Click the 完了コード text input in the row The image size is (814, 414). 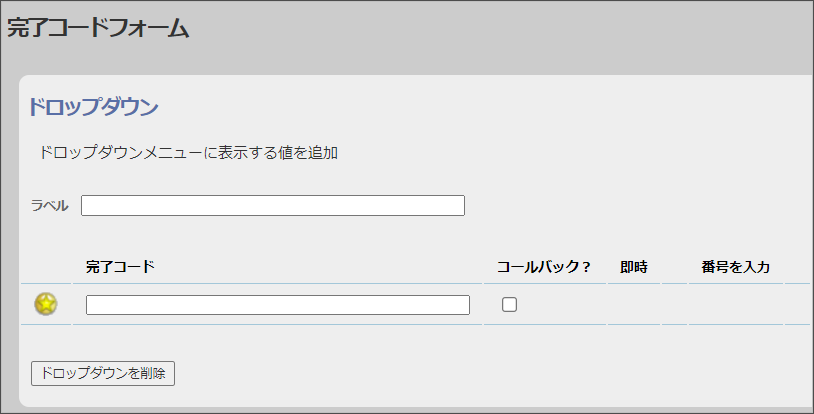pyautogui.click(x=278, y=305)
